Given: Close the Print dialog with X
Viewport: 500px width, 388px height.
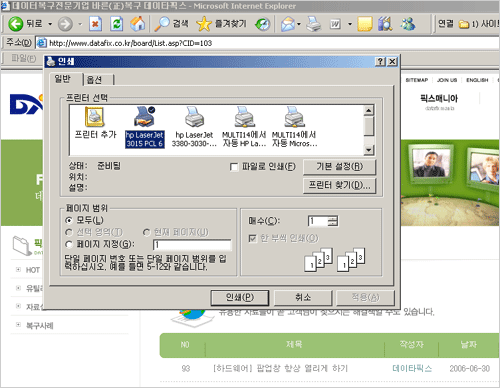Looking at the screenshot, I should [392, 61].
